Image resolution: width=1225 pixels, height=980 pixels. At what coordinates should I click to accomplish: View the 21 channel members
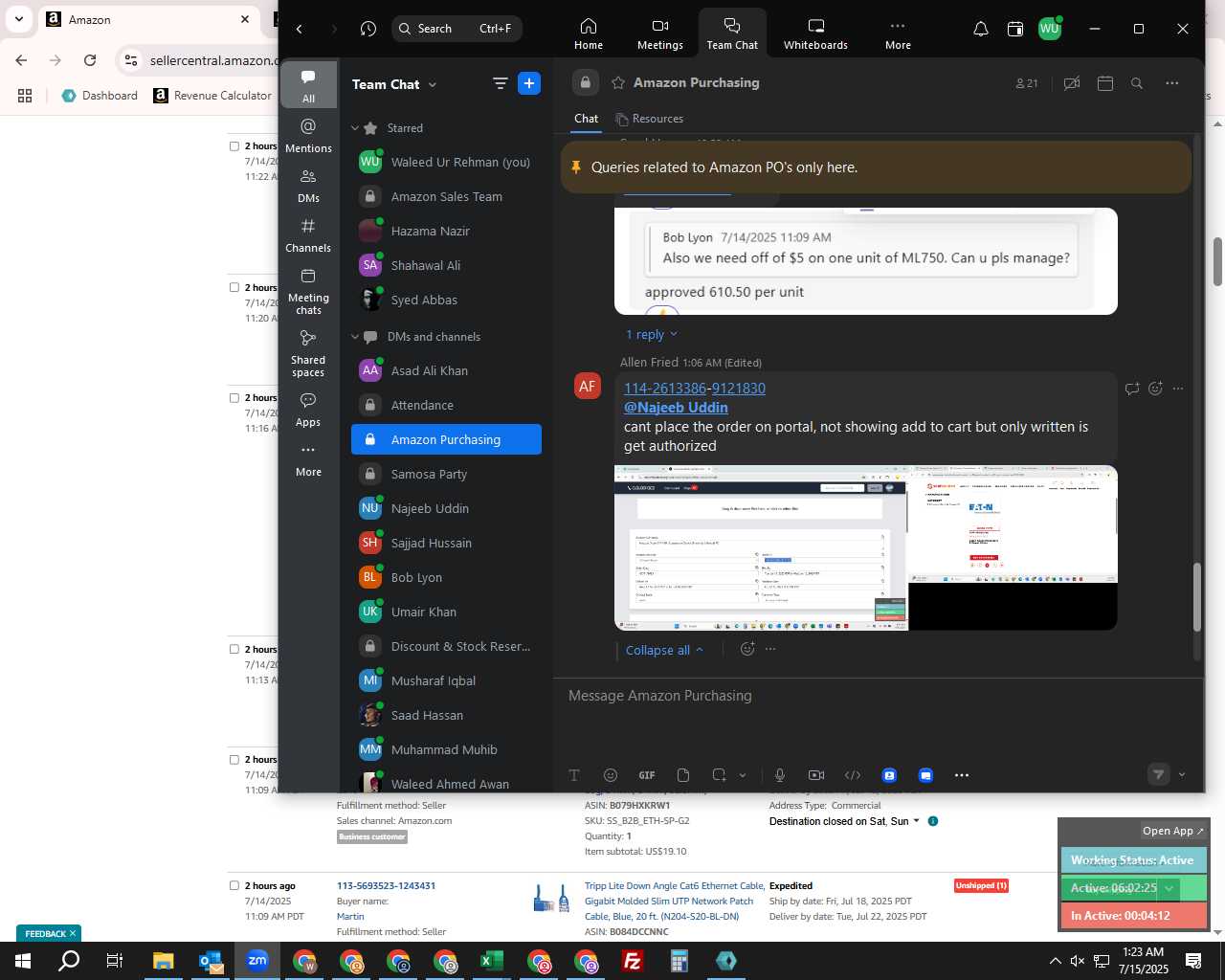point(1027,83)
